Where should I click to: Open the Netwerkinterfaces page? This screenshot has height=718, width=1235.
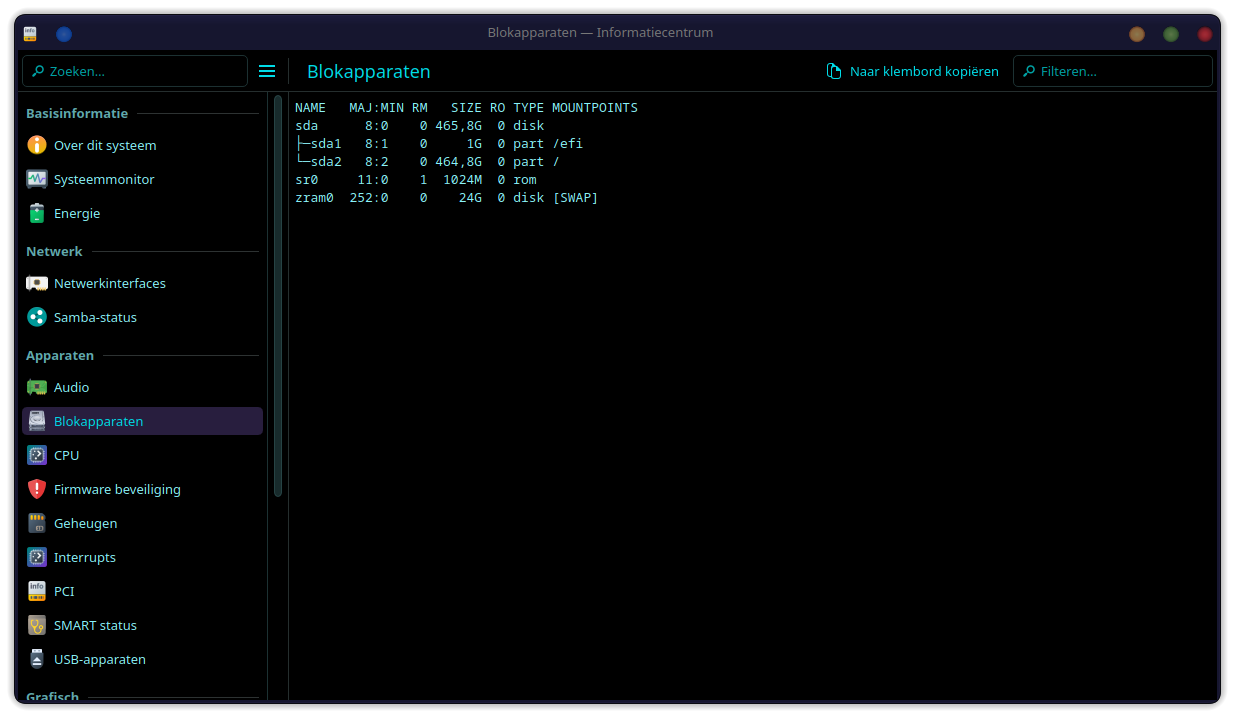point(142,283)
